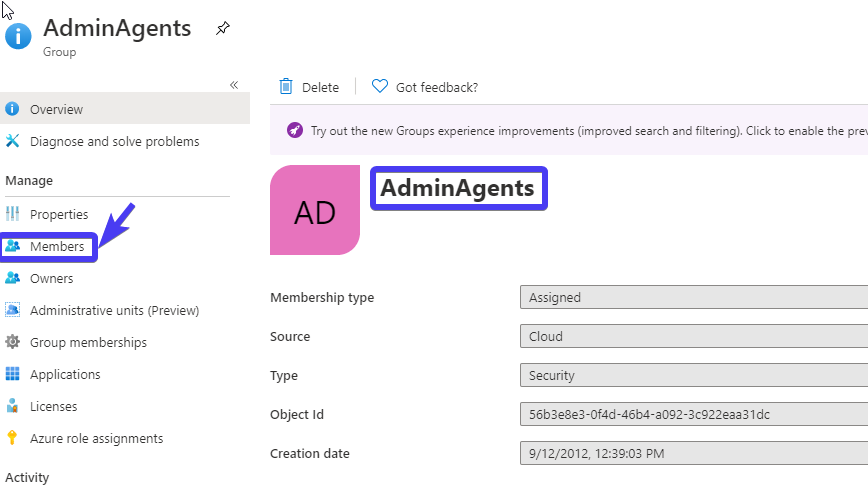
Task: Click the Object Id label
Action: pyautogui.click(x=297, y=414)
